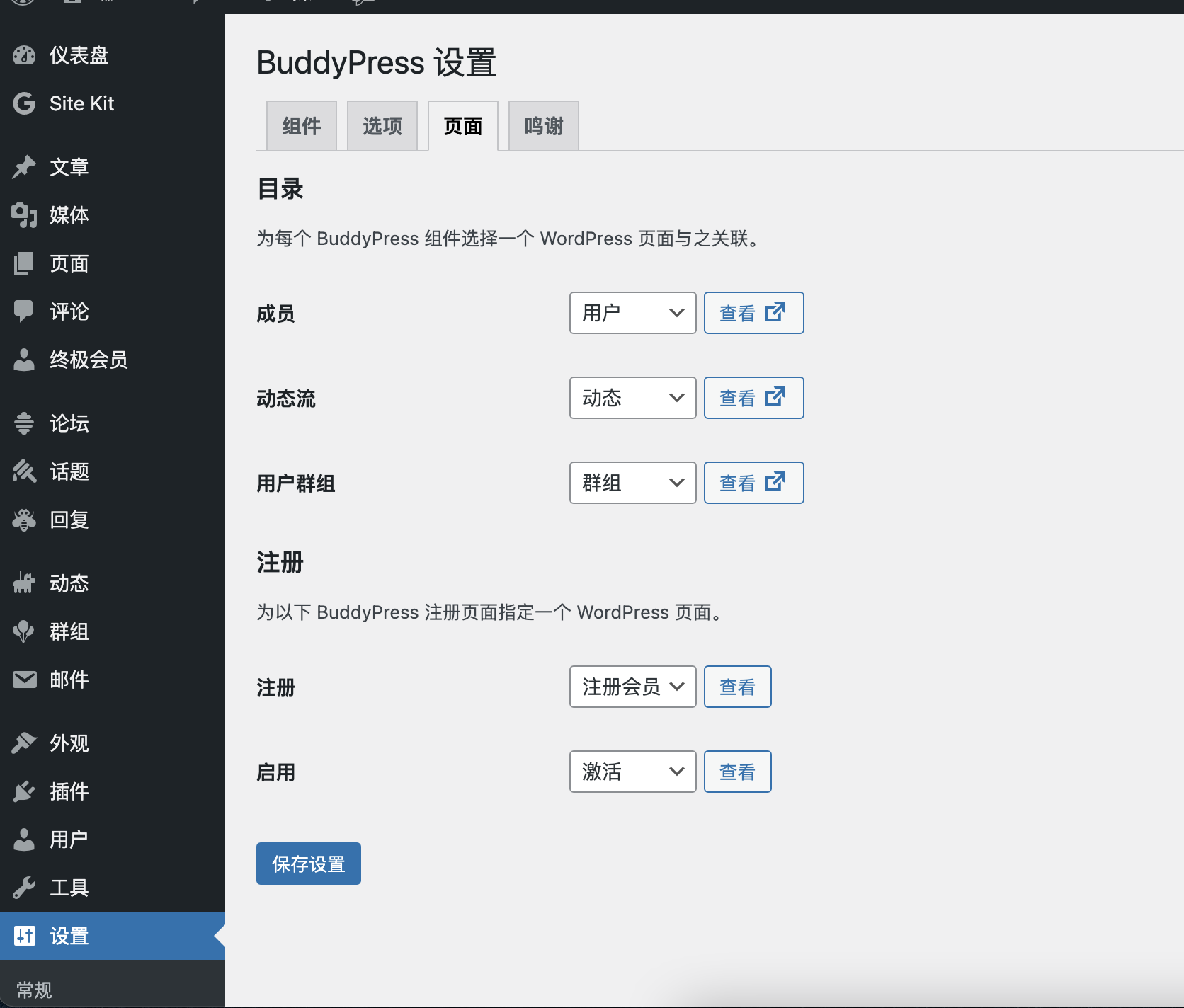Click 查看 button for 用户群组 page

754,483
